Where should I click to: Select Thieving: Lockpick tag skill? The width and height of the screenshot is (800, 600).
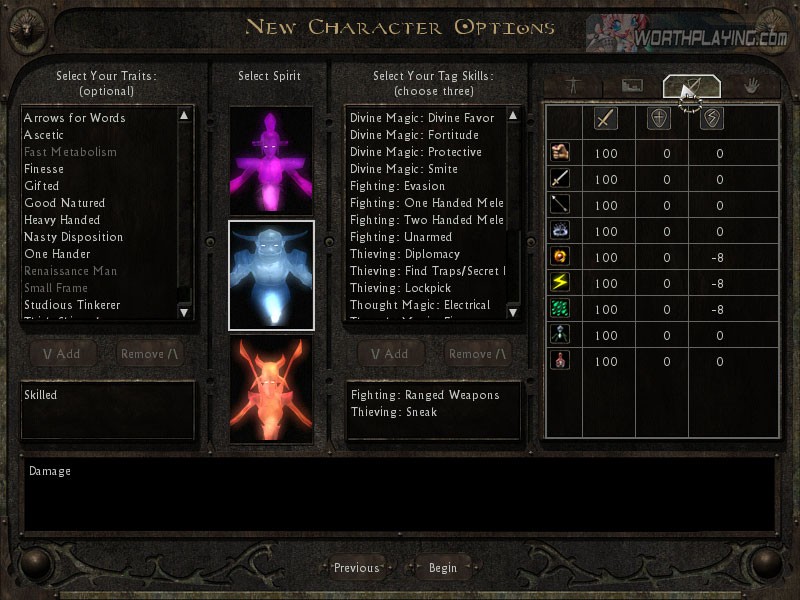(x=401, y=288)
